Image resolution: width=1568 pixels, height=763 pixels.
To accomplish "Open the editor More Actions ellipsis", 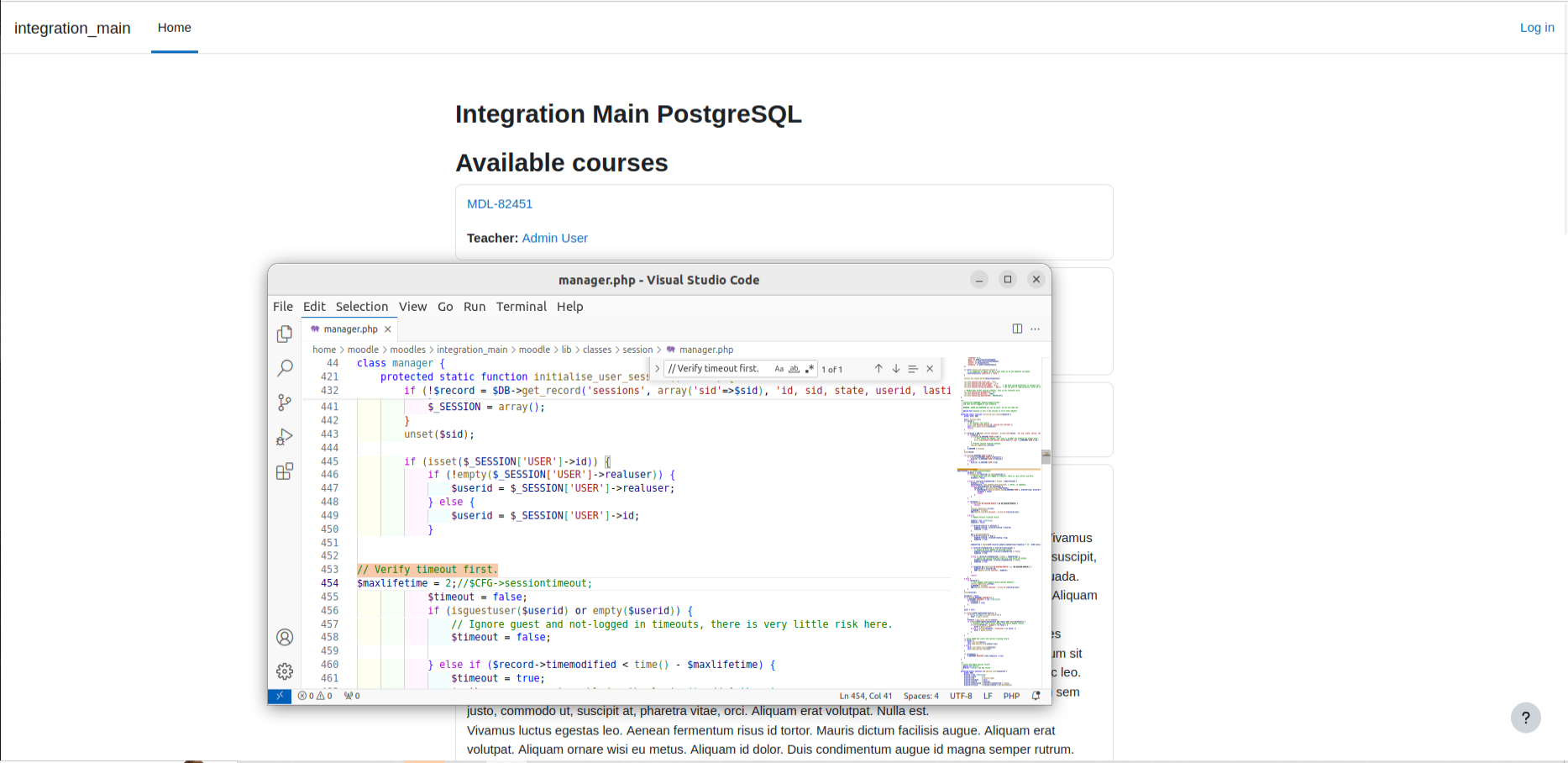I will (x=1036, y=329).
